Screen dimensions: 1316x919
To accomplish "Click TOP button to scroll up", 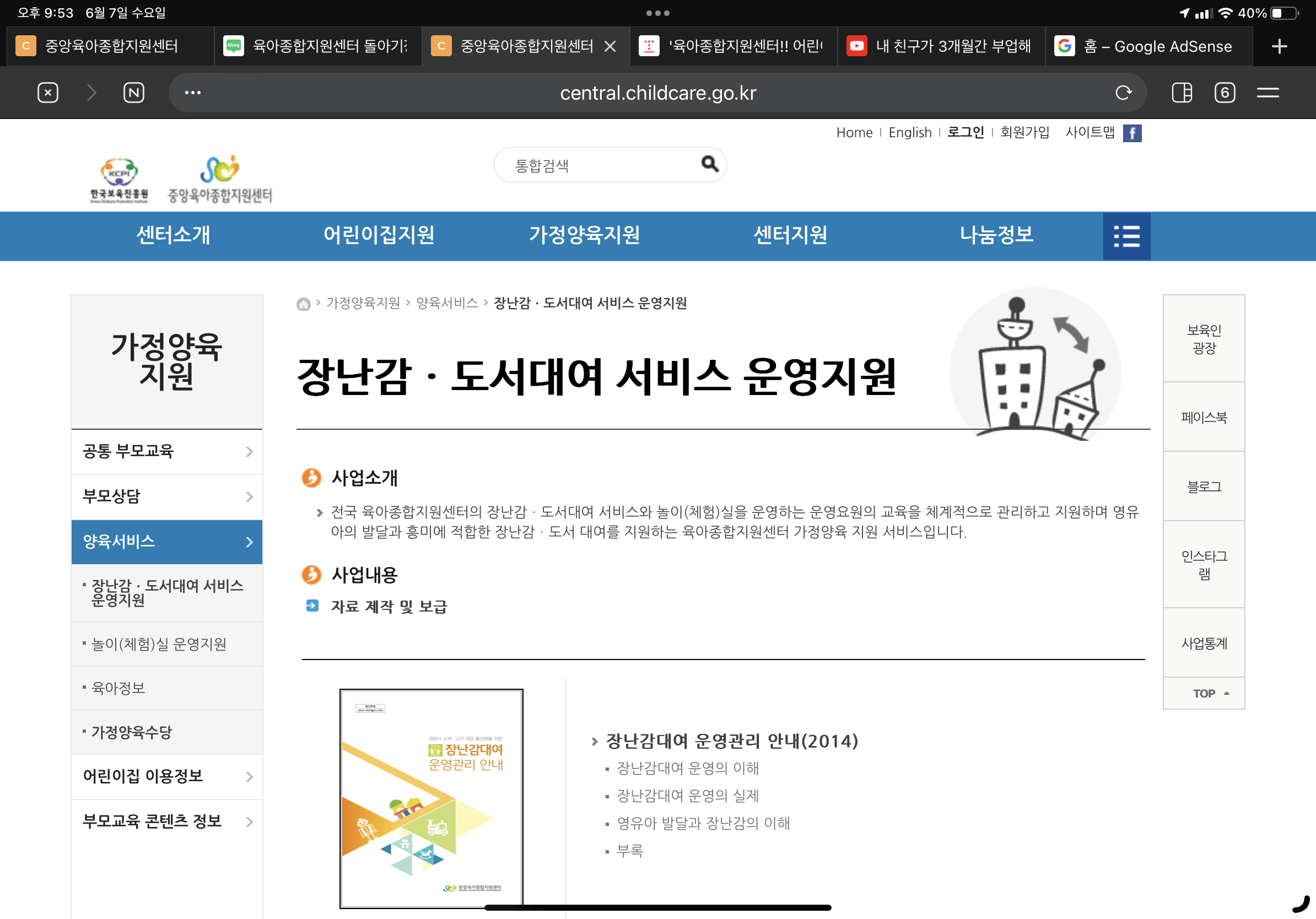I will pyautogui.click(x=1203, y=693).
